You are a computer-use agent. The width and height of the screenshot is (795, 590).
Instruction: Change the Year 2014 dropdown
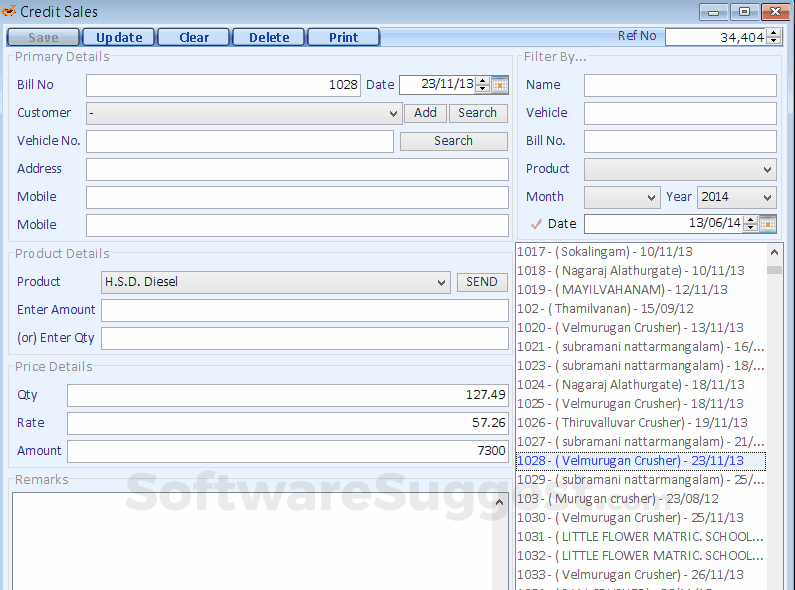tap(767, 197)
